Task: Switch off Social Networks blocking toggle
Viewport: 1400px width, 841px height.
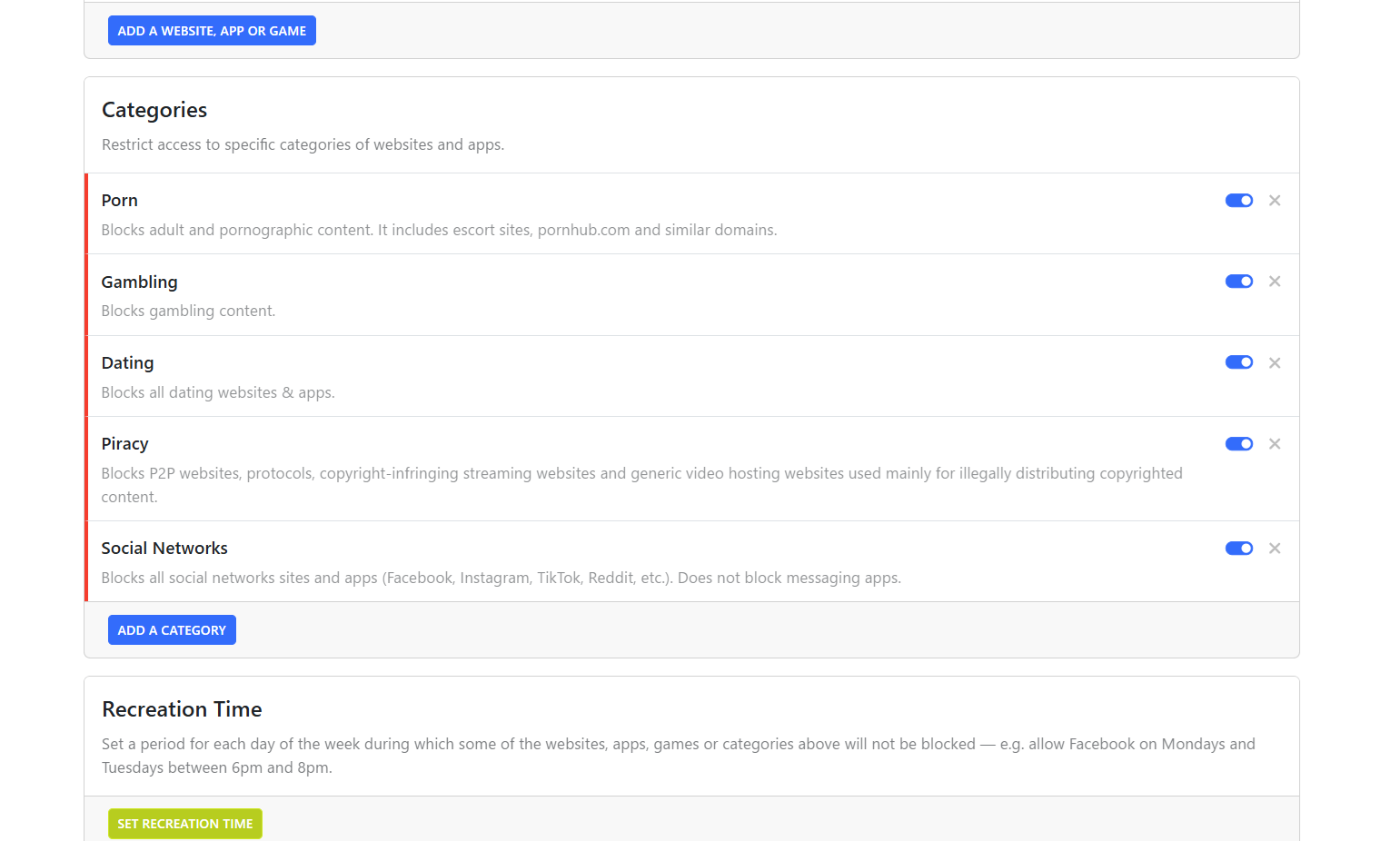Action: pyautogui.click(x=1238, y=549)
